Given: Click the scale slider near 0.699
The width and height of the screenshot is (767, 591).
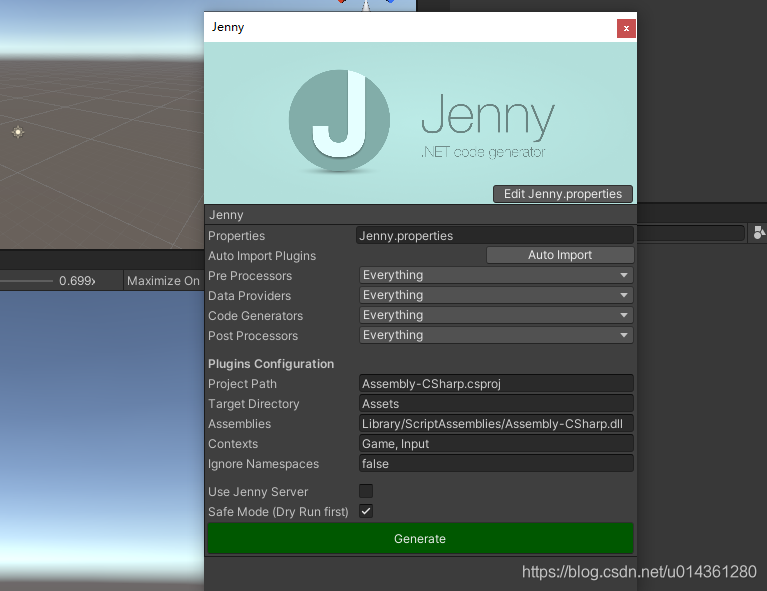Looking at the screenshot, I should (x=27, y=281).
